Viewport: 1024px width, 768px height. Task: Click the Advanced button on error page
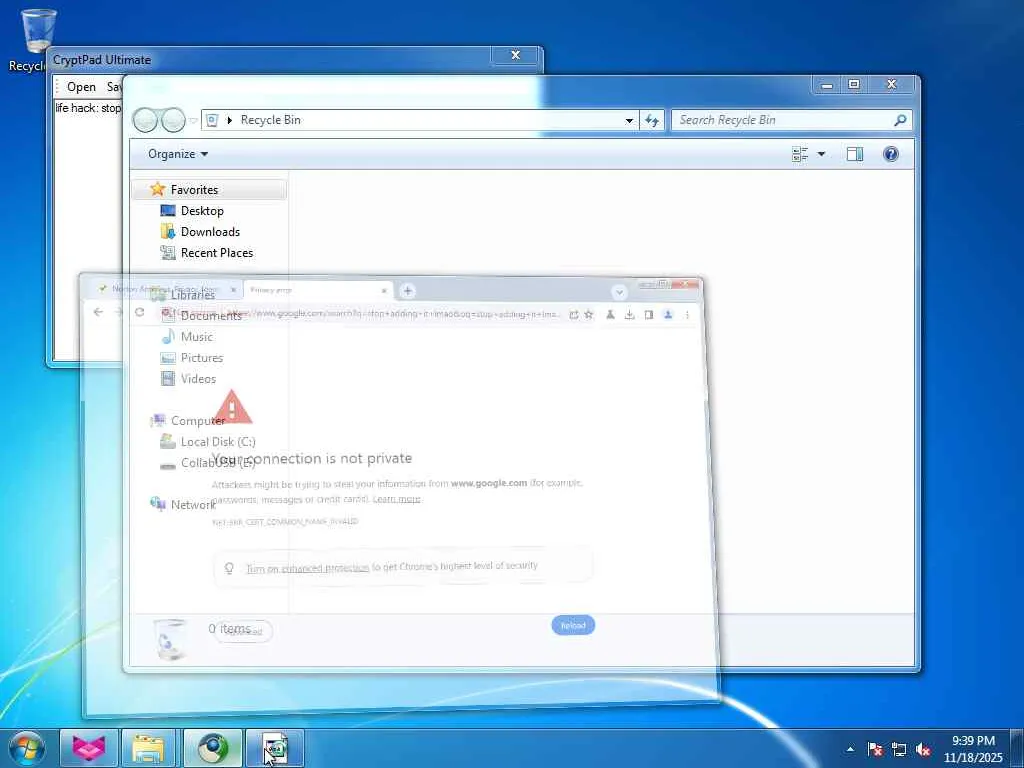pyautogui.click(x=243, y=631)
